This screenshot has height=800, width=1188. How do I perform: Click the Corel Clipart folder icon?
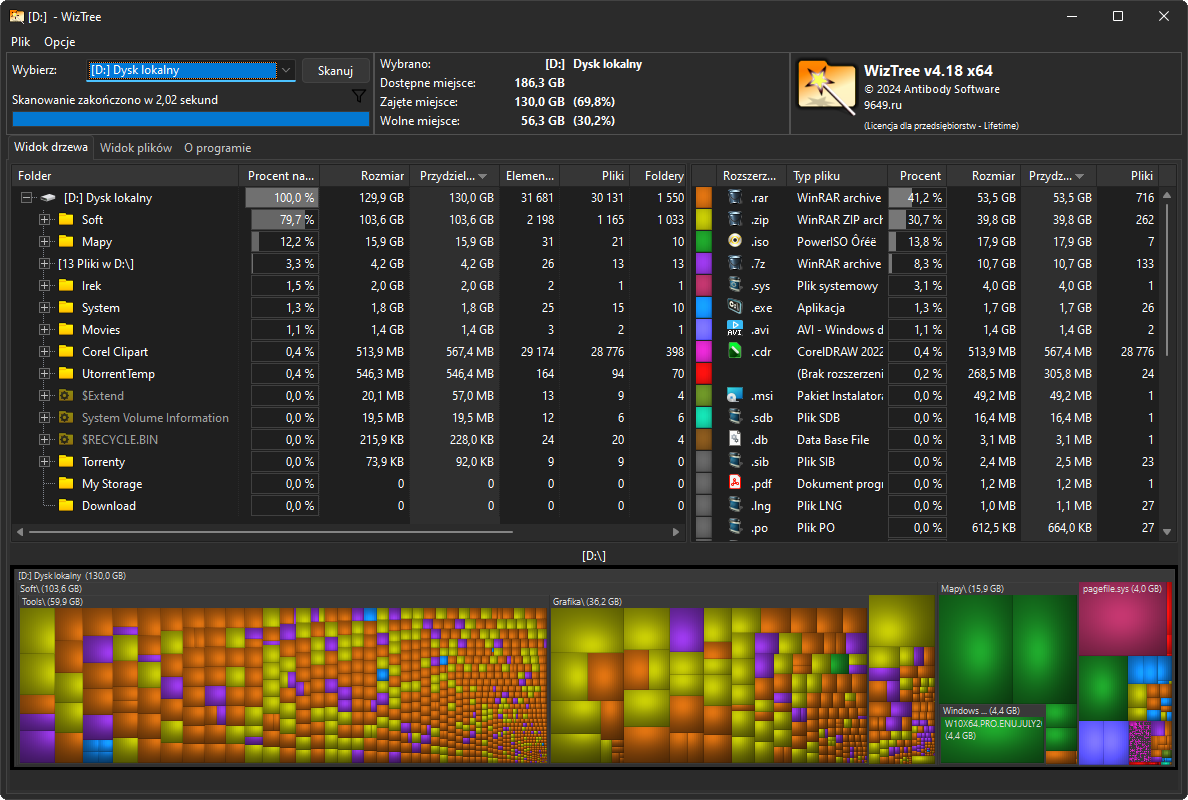pos(67,352)
